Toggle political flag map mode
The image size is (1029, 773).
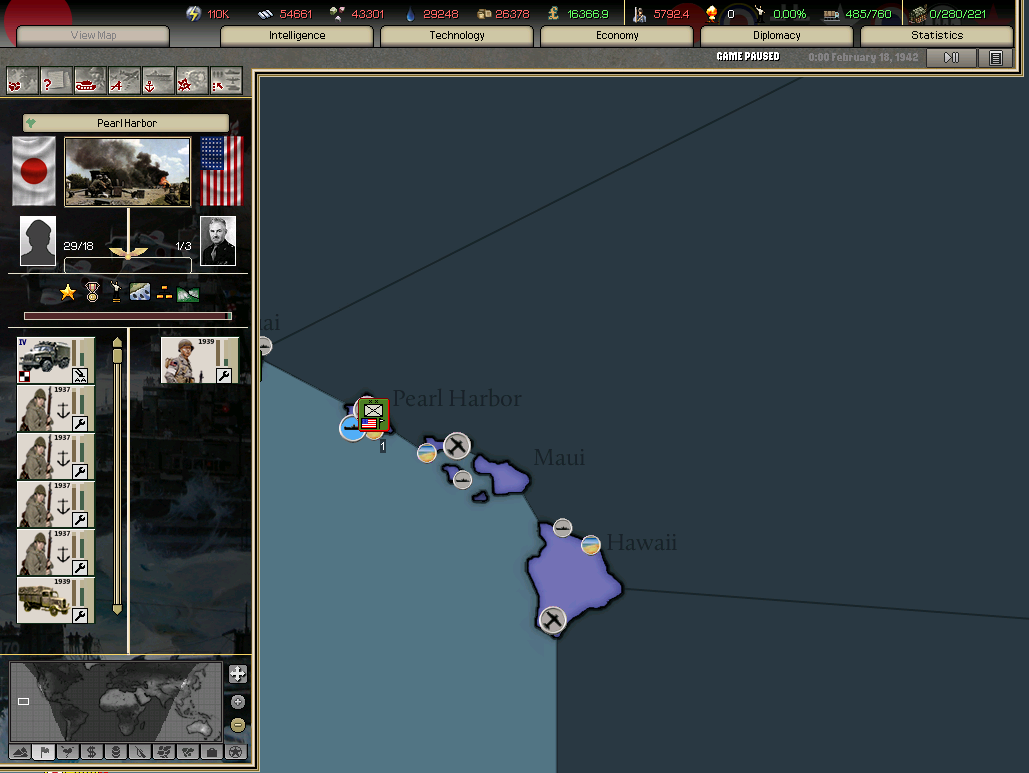[x=44, y=752]
